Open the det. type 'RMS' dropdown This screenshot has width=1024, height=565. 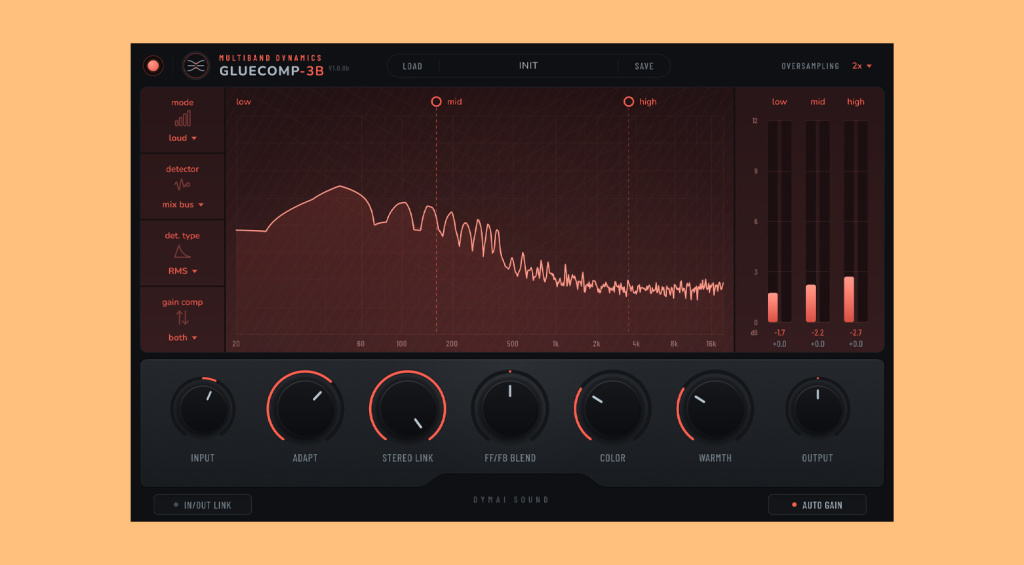pyautogui.click(x=182, y=271)
